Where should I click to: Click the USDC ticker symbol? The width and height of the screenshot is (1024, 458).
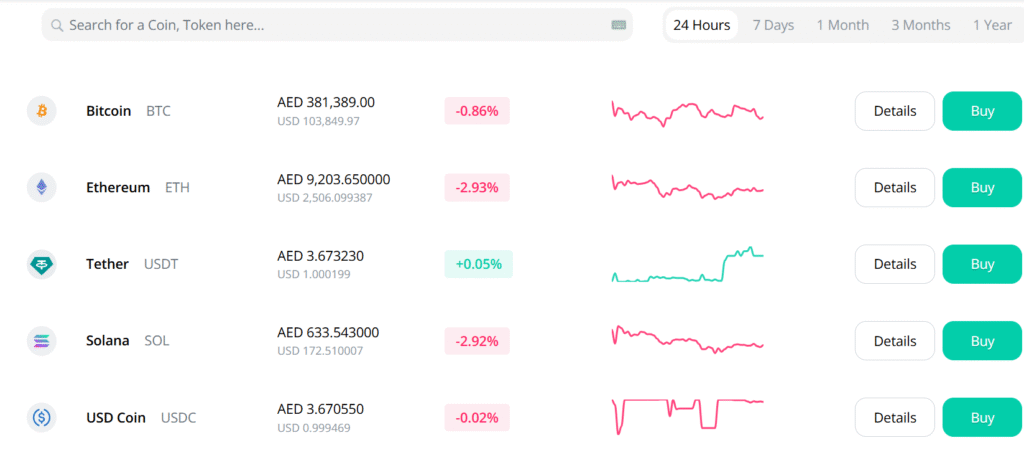(x=178, y=417)
